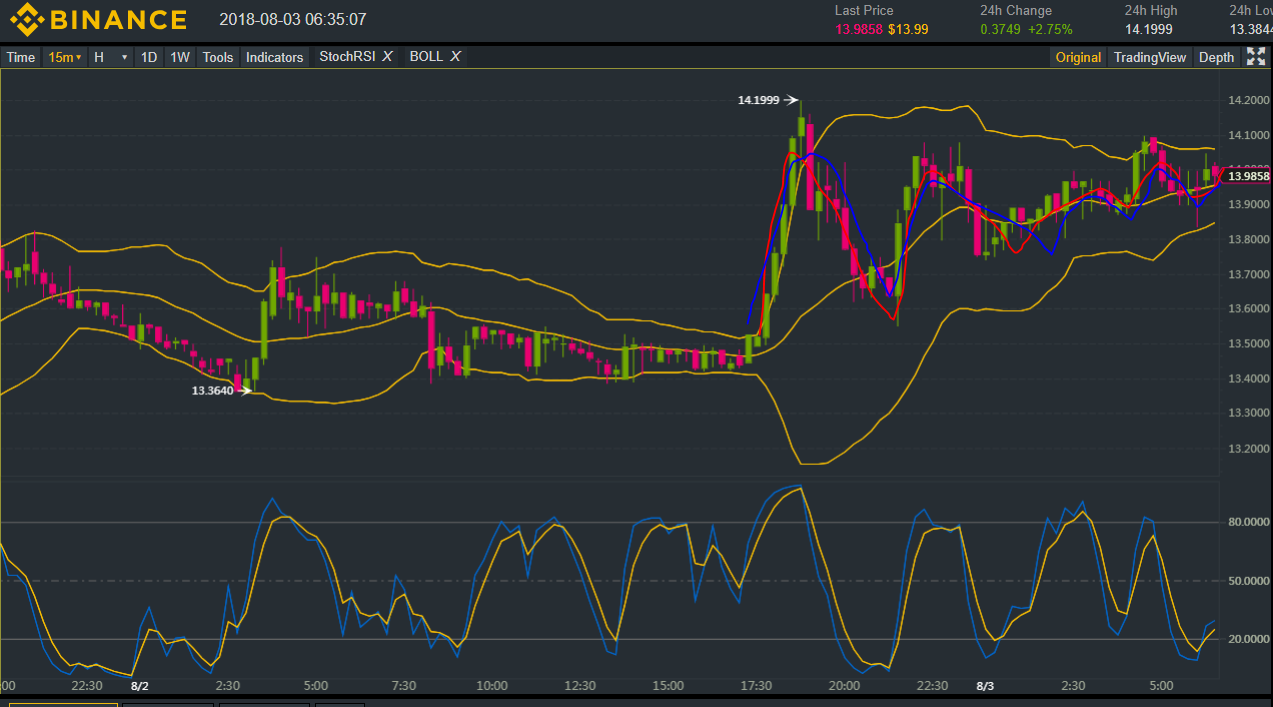
Task: Click the 50.0000 StochRSI axis level
Action: 1248,581
